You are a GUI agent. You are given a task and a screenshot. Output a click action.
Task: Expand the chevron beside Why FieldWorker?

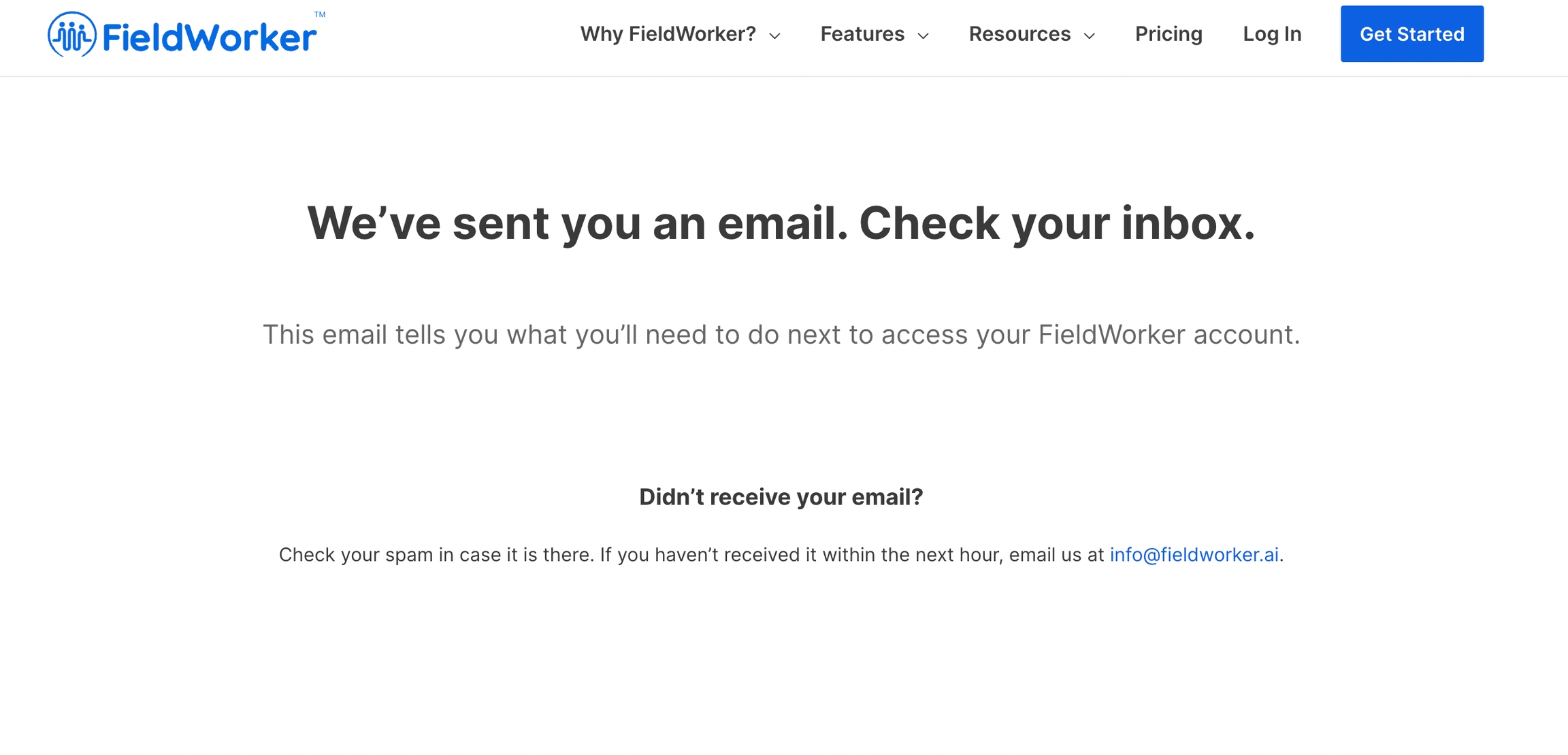[774, 35]
